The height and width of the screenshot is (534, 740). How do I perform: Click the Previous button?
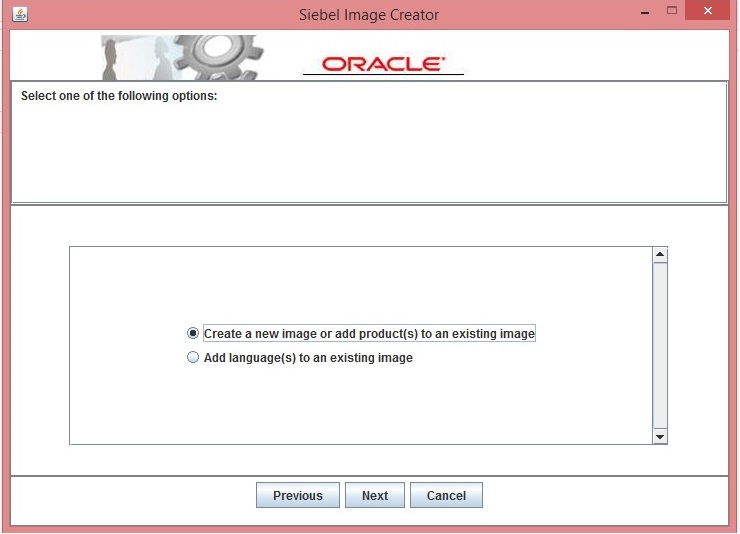click(298, 495)
